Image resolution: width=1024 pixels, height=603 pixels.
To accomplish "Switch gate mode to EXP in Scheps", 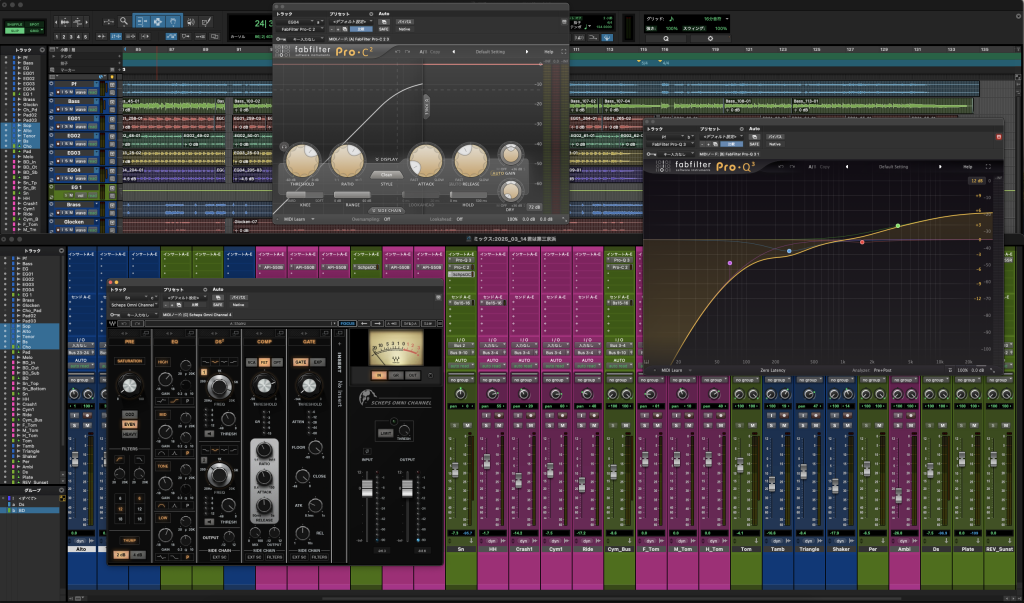I will point(318,362).
